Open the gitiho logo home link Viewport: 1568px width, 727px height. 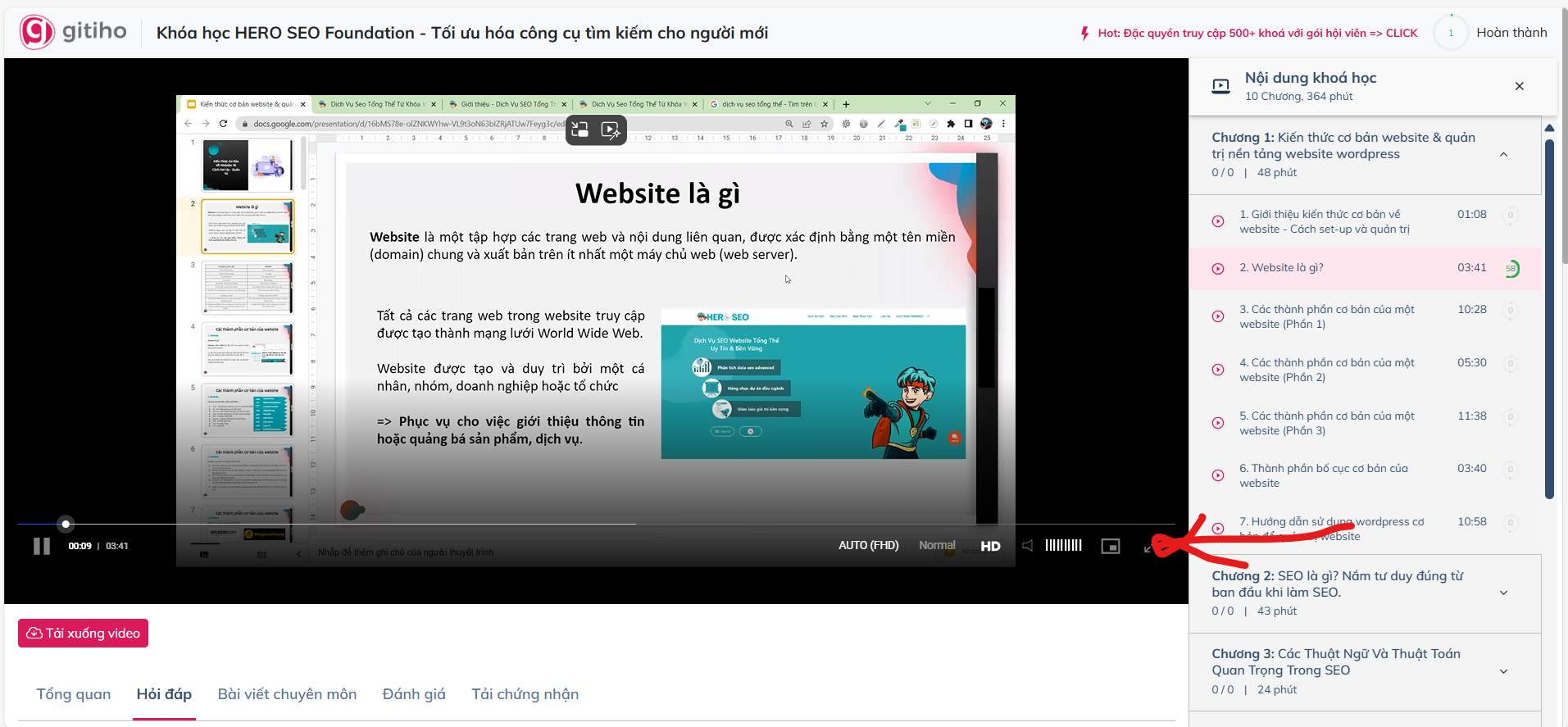pyautogui.click(x=73, y=32)
